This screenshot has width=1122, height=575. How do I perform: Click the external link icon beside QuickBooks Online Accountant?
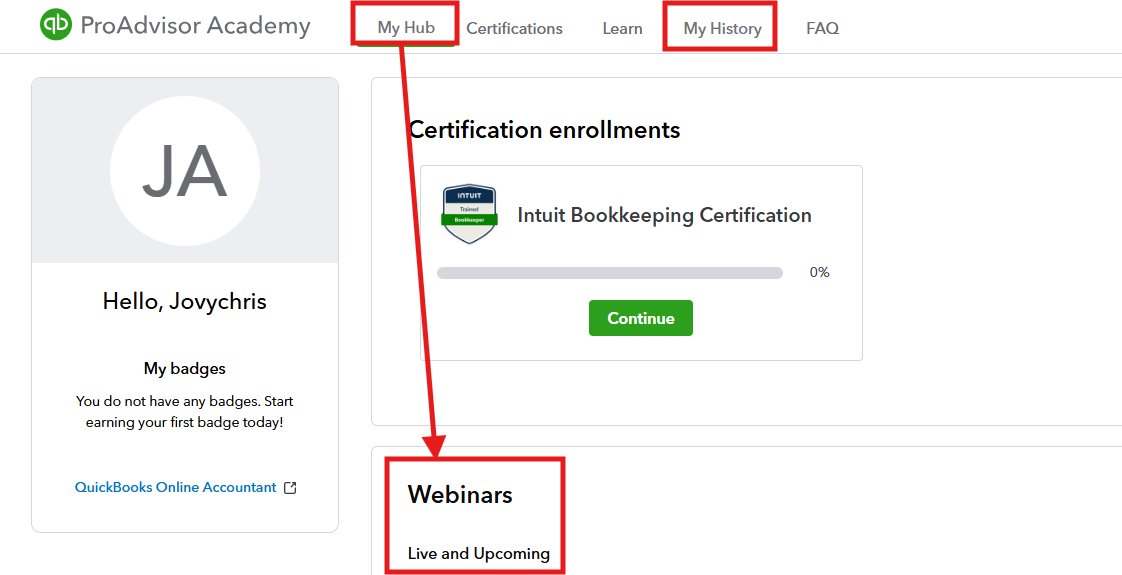(x=290, y=488)
